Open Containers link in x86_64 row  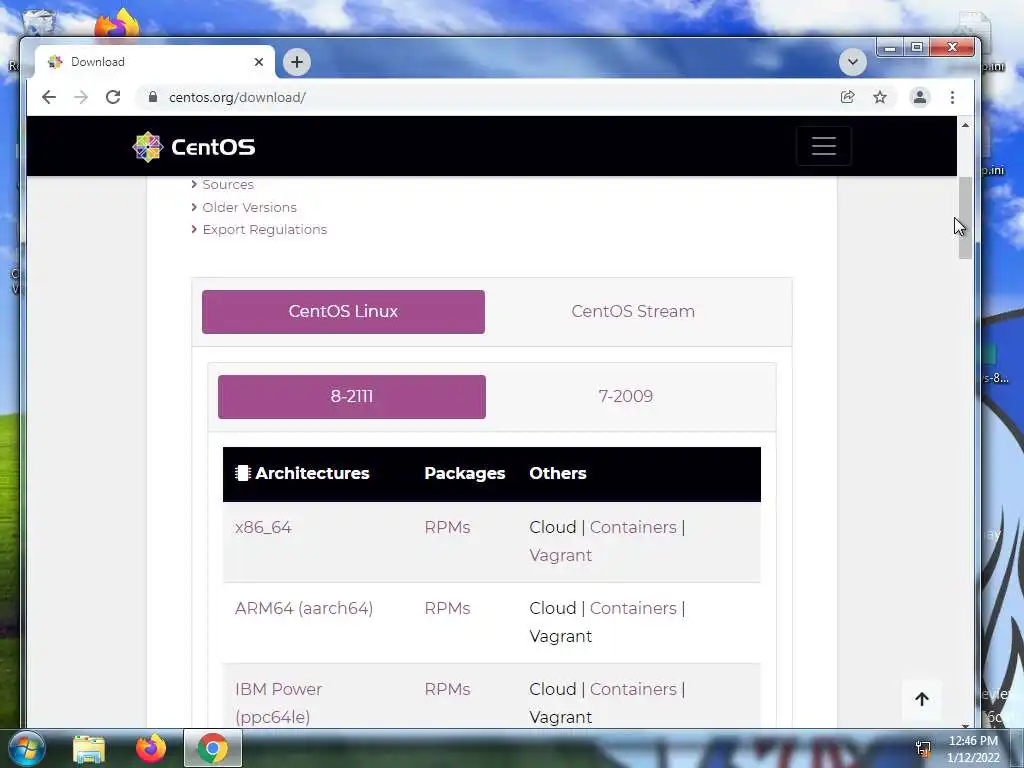click(x=633, y=528)
